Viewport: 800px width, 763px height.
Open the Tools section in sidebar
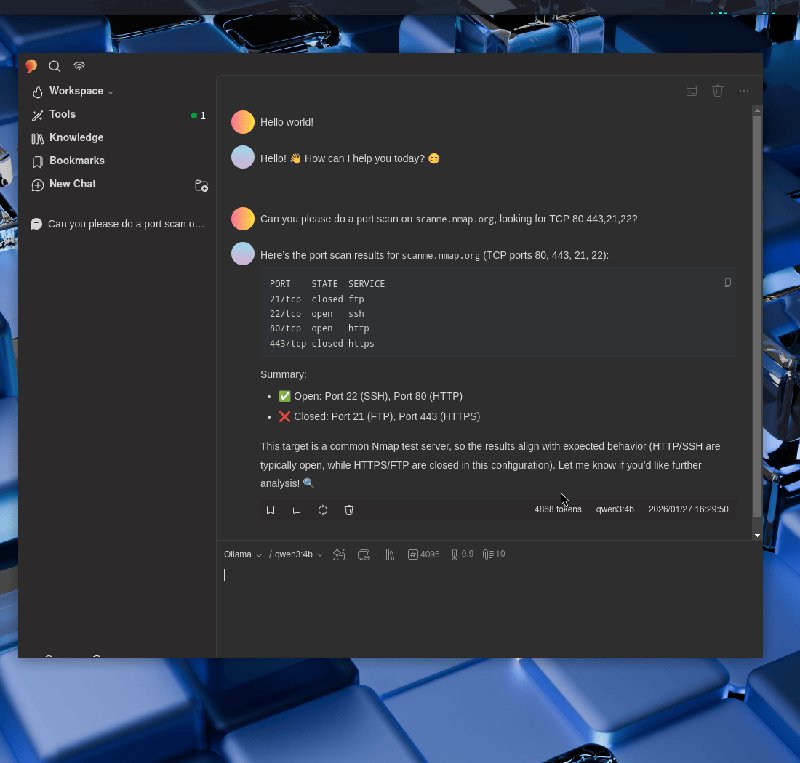coord(62,115)
